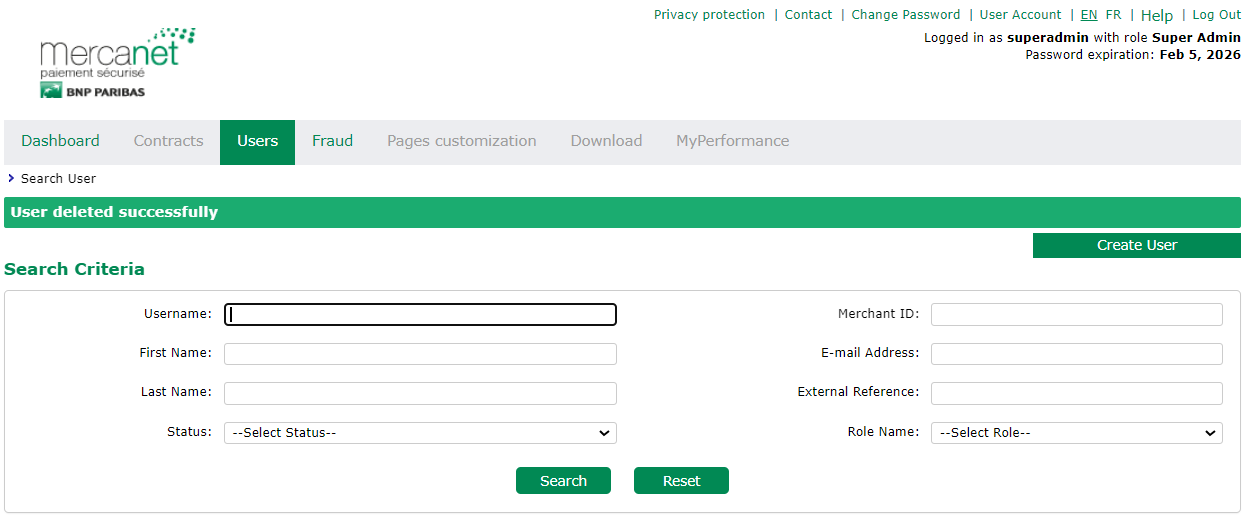1247x519 pixels.
Task: Open the MyPerformance tab
Action: point(732,141)
